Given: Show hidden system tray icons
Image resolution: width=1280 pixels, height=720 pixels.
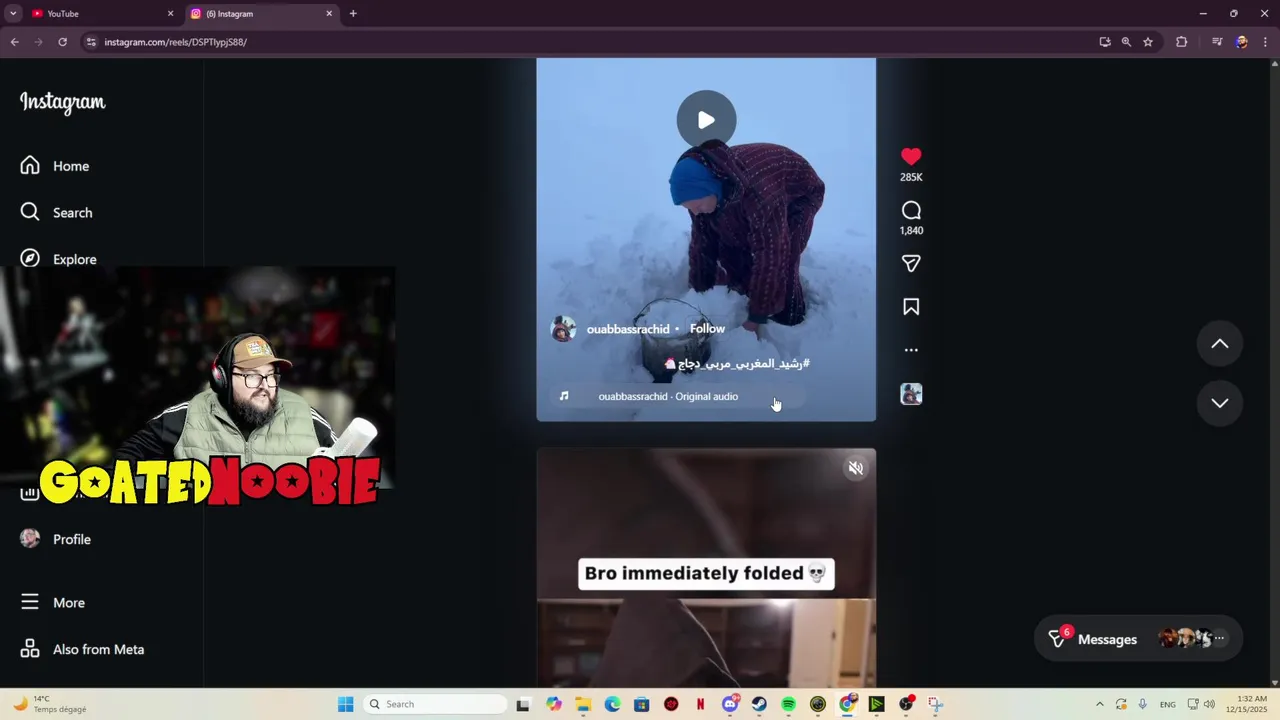Looking at the screenshot, I should [x=1100, y=704].
